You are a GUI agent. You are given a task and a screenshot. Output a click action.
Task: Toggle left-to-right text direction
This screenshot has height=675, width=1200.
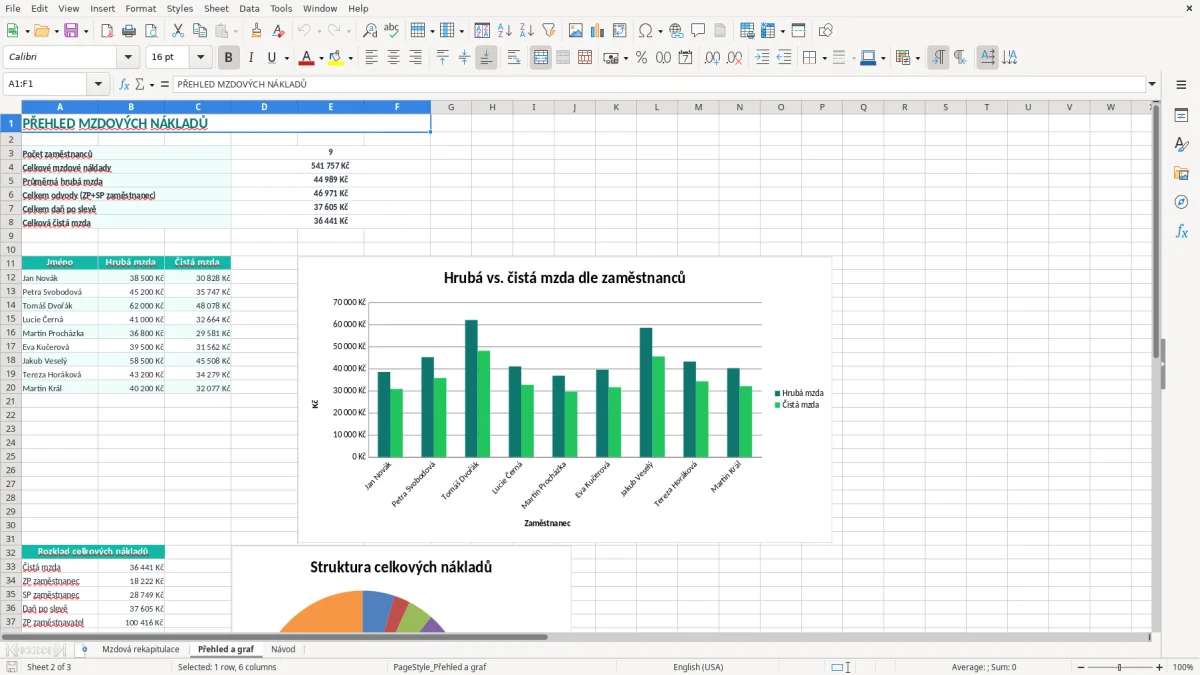[938, 58]
